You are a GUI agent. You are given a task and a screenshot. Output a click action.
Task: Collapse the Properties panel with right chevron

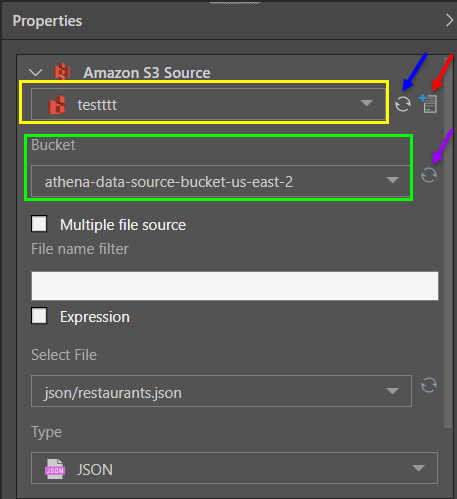[x=449, y=21]
